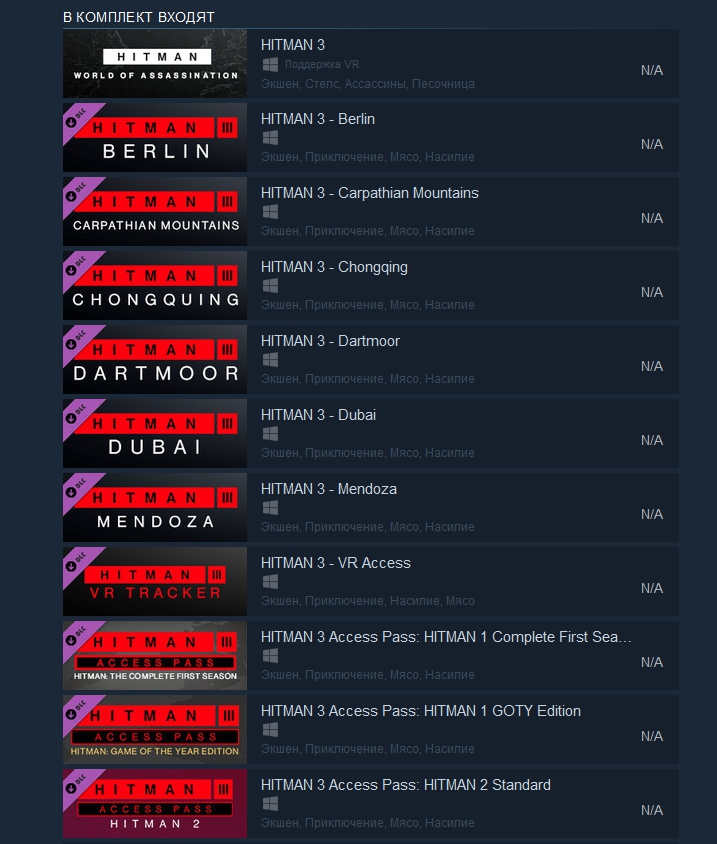Click the DLC badge on VR Tracker thumbnail

pos(77,562)
